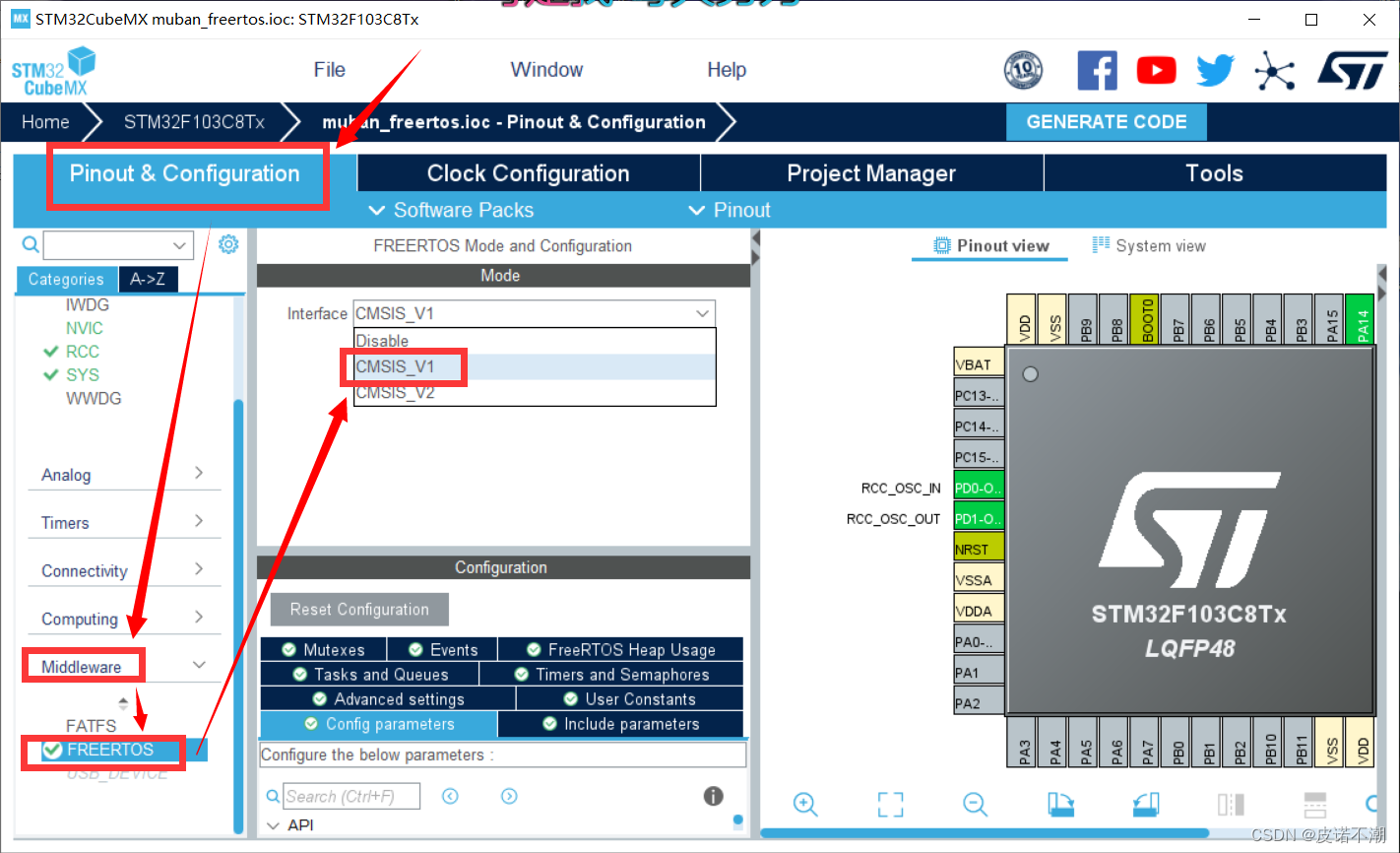This screenshot has width=1400, height=853.
Task: Select WWDG in the category list
Action: 94,399
